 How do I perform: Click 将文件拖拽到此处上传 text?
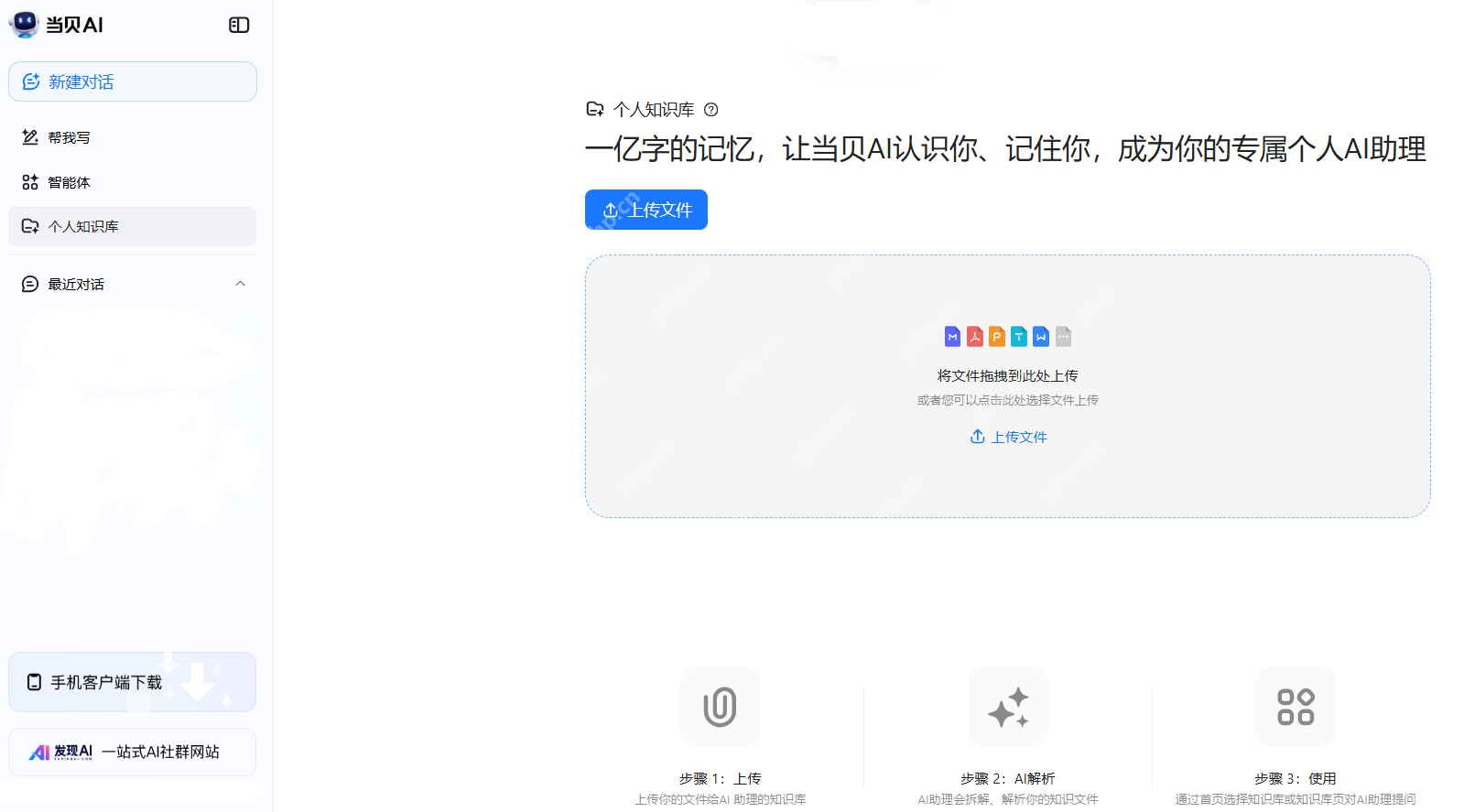tap(1008, 375)
